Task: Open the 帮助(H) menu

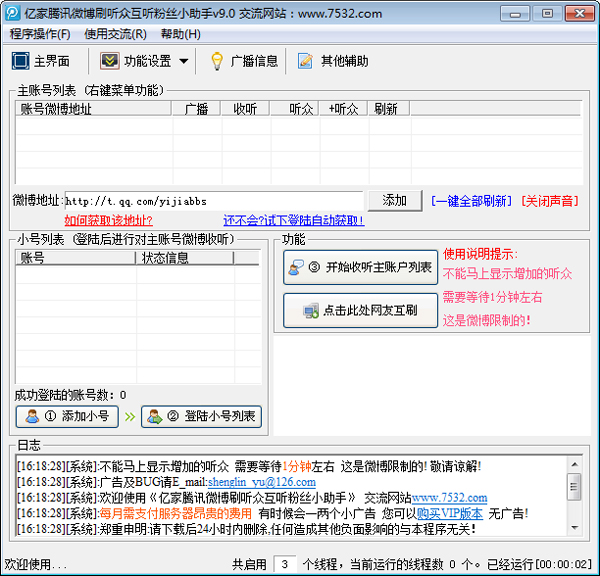Action: [x=180, y=34]
